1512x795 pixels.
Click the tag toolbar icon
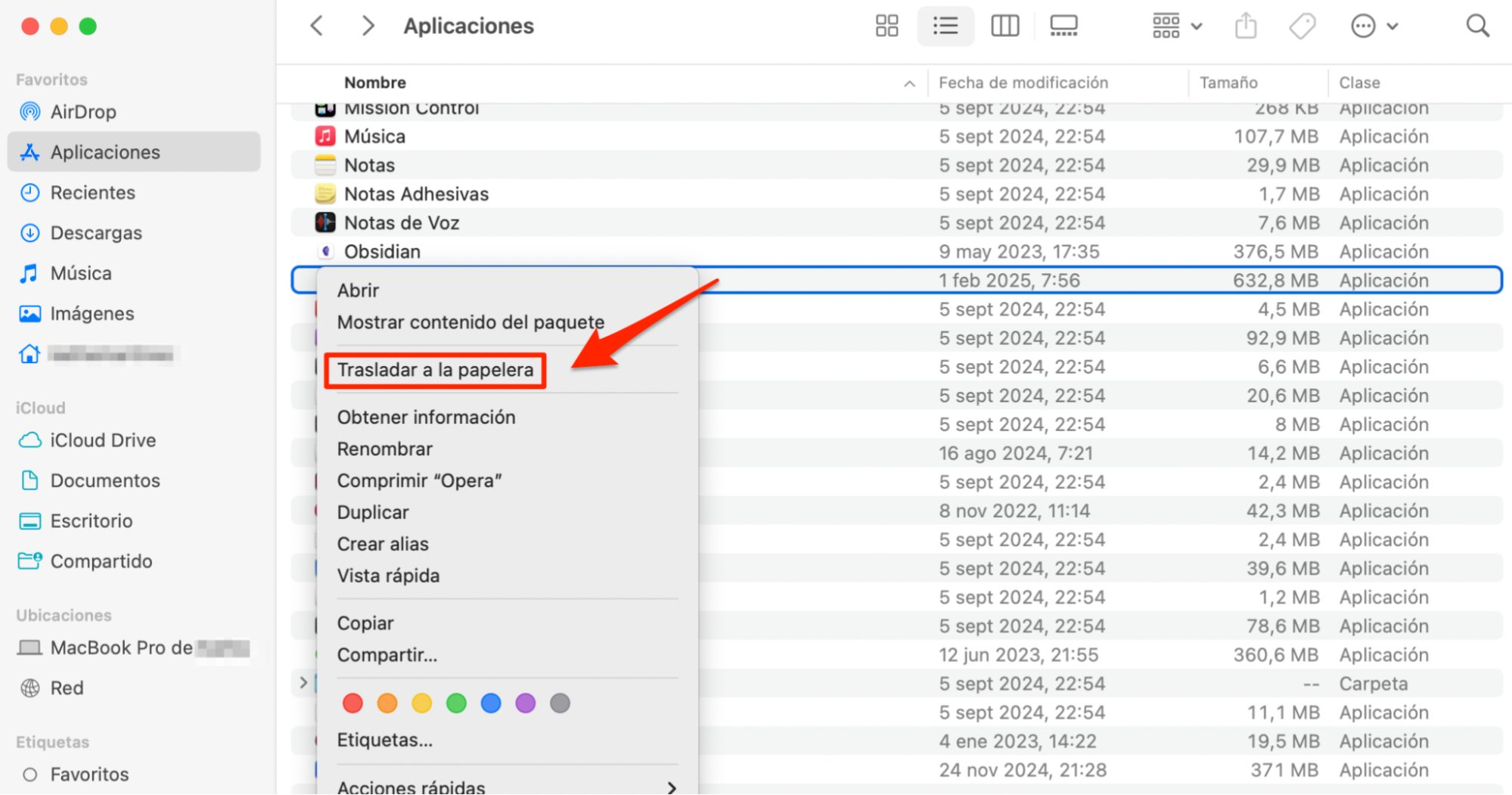click(x=1302, y=26)
